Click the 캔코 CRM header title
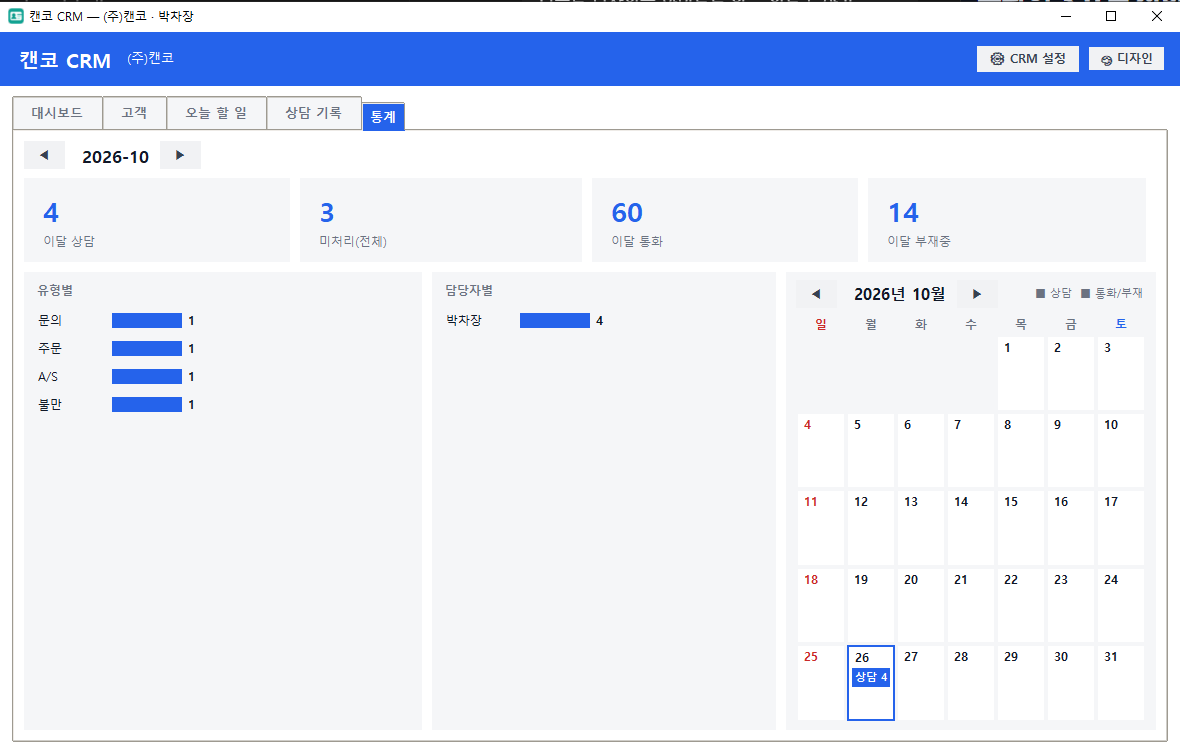This screenshot has height=752, width=1180. click(x=65, y=60)
